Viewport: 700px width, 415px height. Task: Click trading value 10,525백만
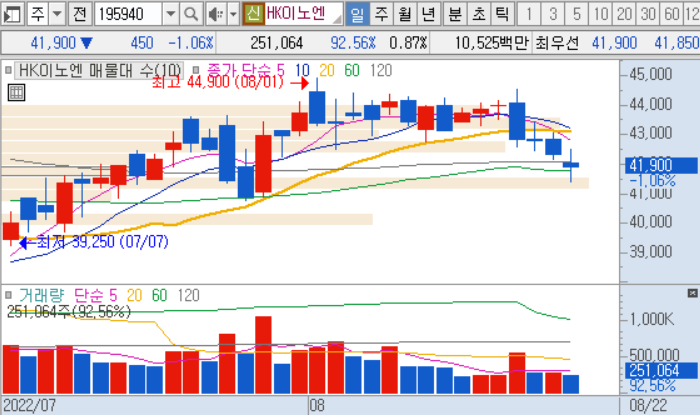click(x=492, y=43)
